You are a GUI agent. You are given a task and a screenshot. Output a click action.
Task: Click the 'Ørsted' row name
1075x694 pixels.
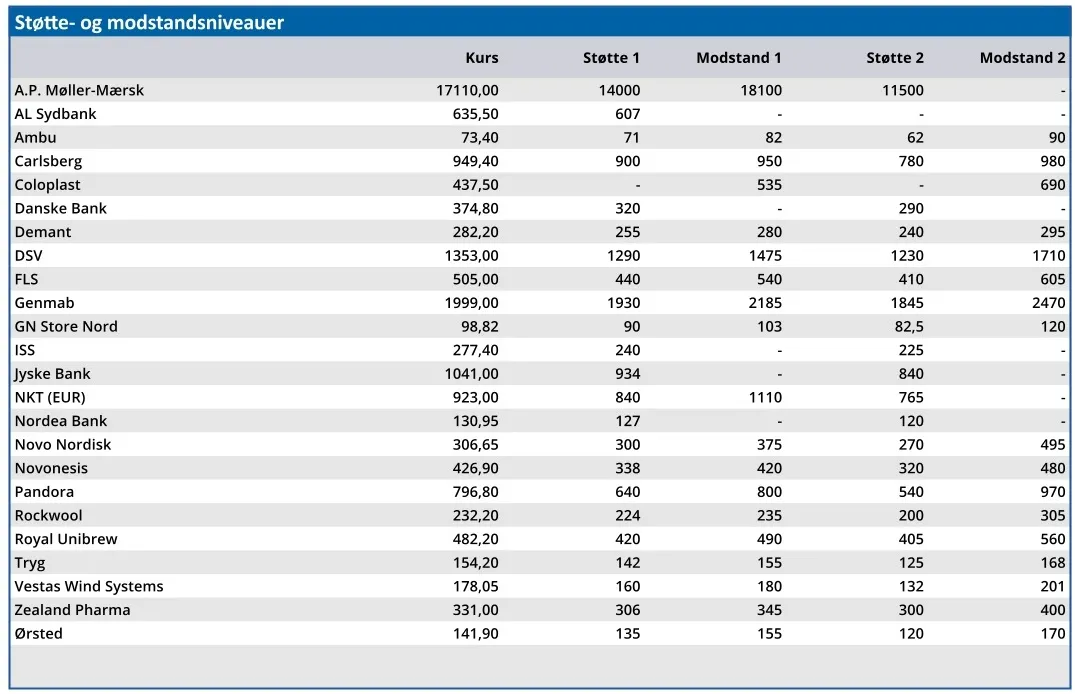click(38, 634)
